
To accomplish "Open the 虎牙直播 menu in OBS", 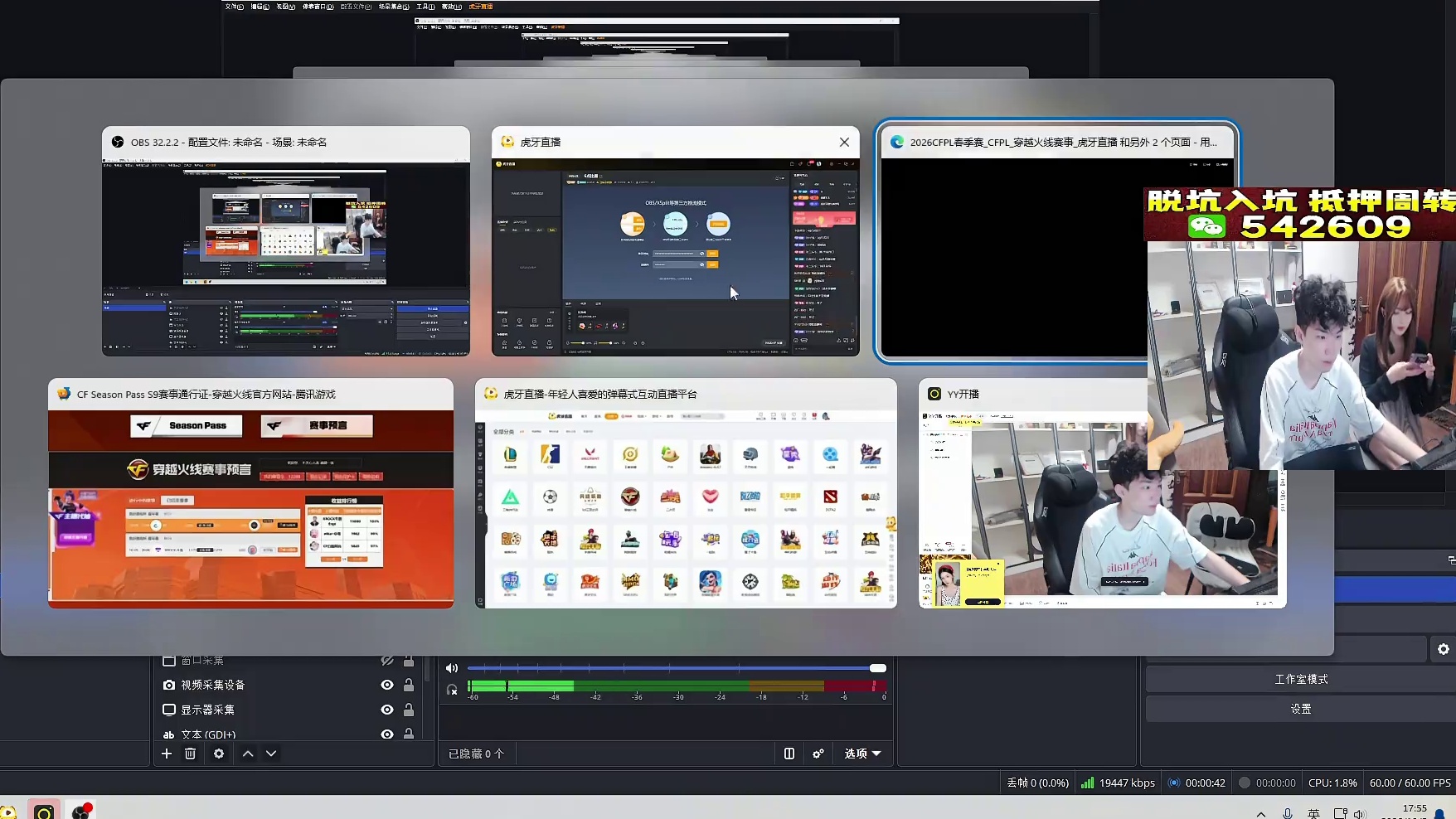I will [x=481, y=7].
